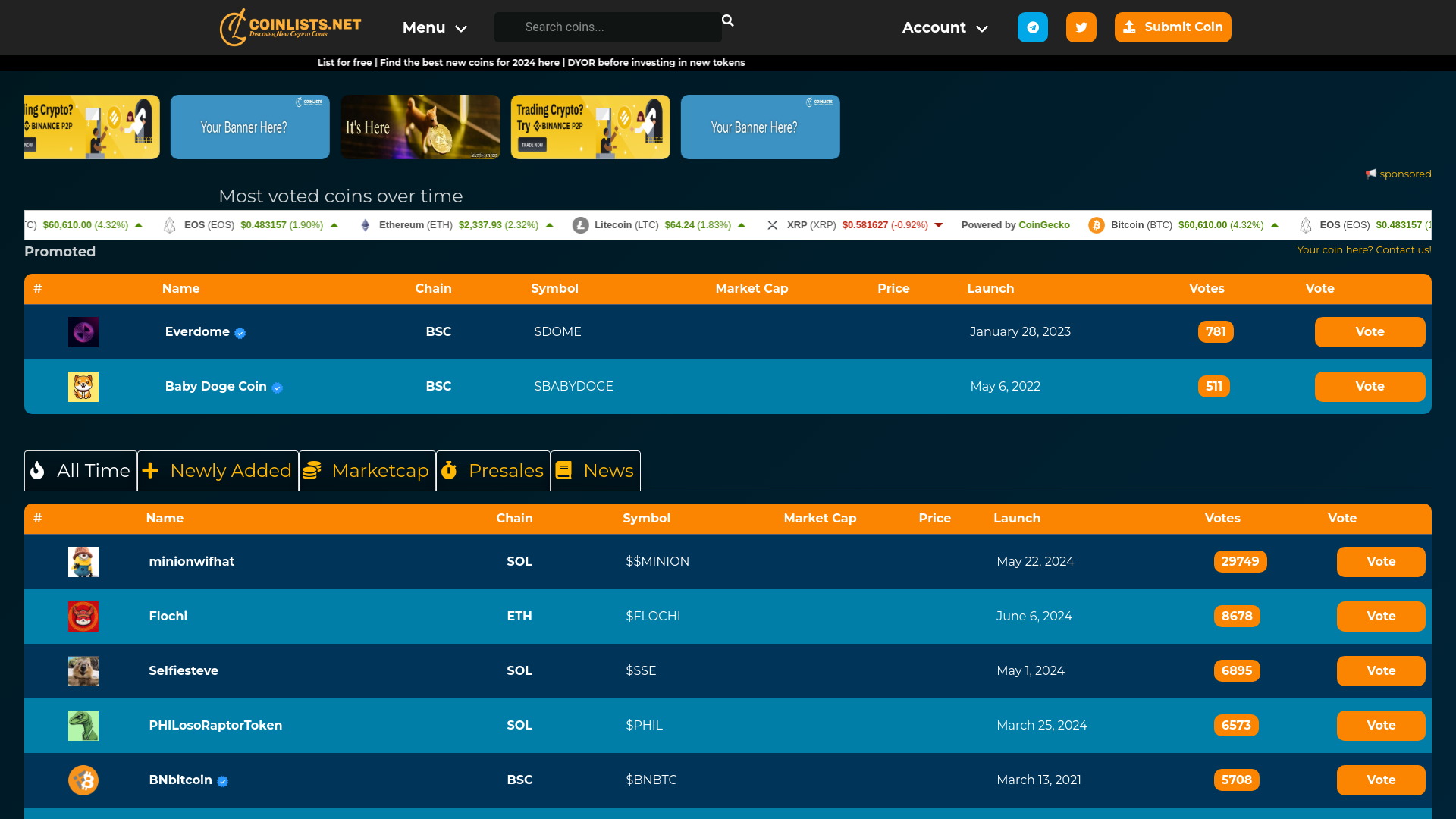
Task: Click the $BABYDOGE symbol cell
Action: [x=573, y=387]
